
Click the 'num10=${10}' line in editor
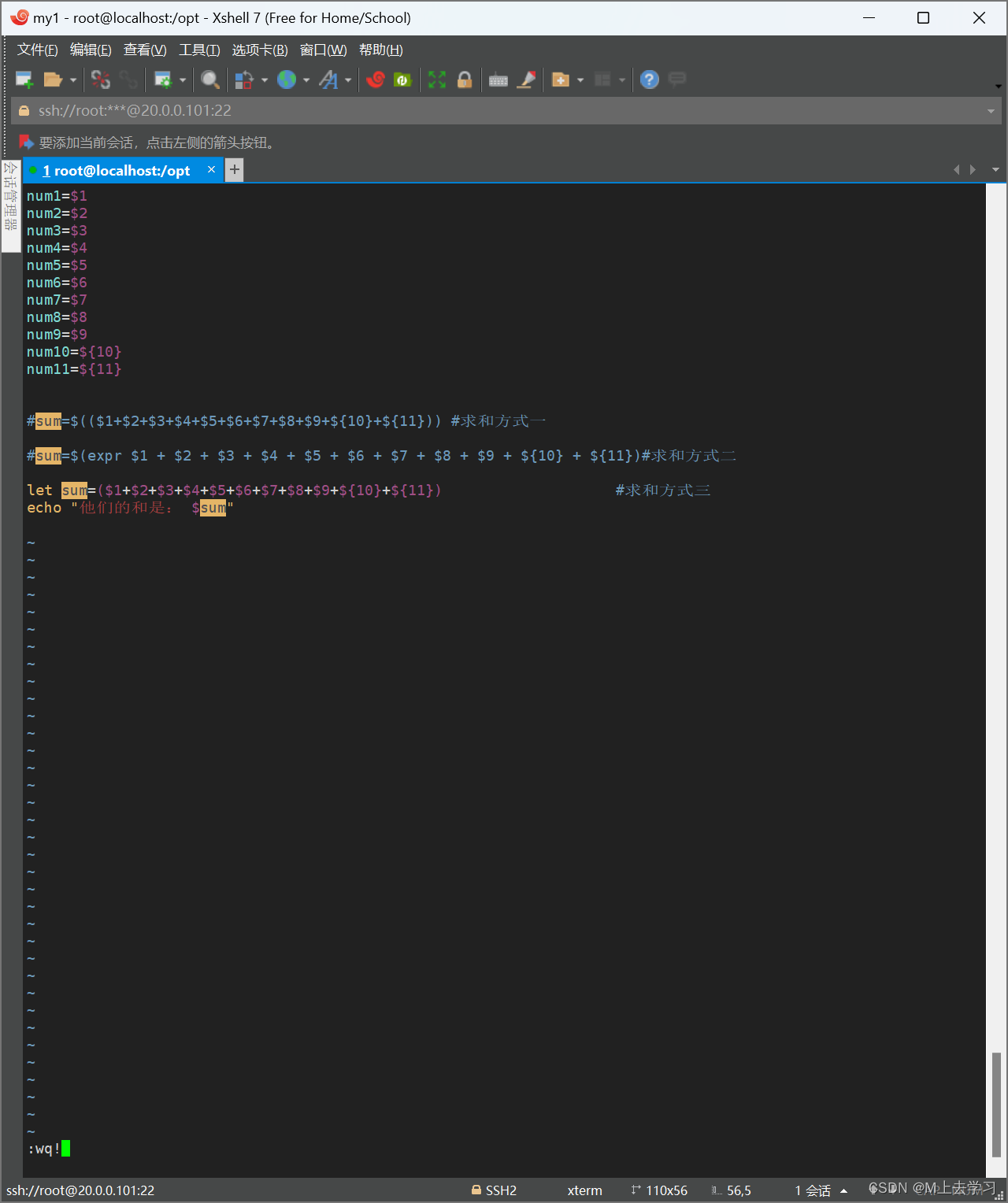pos(74,352)
